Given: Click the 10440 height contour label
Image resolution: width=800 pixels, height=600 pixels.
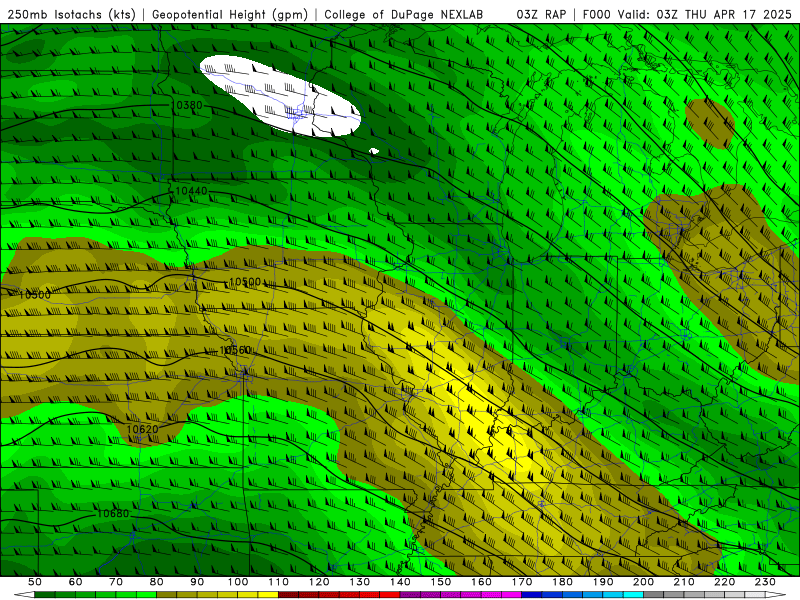Looking at the screenshot, I should [191, 191].
